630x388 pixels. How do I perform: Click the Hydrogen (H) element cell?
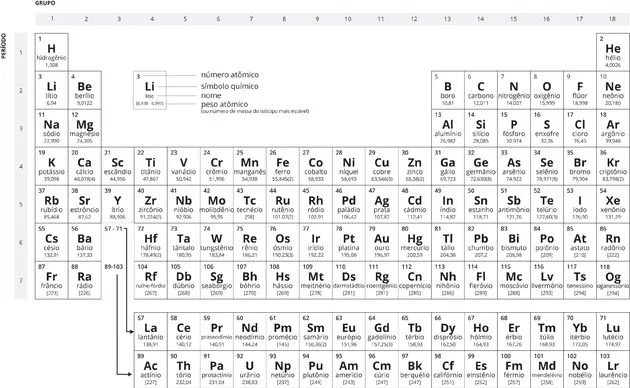(x=51, y=52)
